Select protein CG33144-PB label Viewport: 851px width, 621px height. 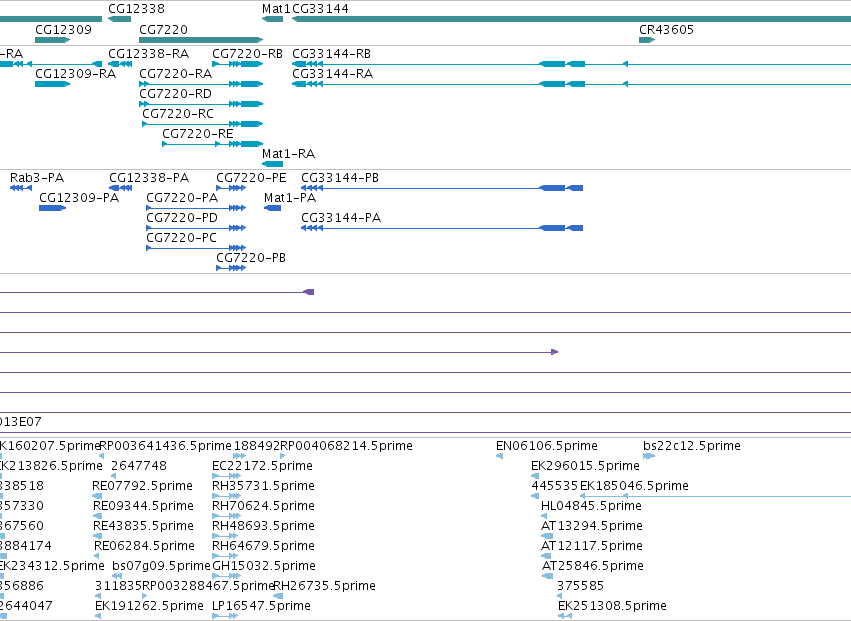340,178
